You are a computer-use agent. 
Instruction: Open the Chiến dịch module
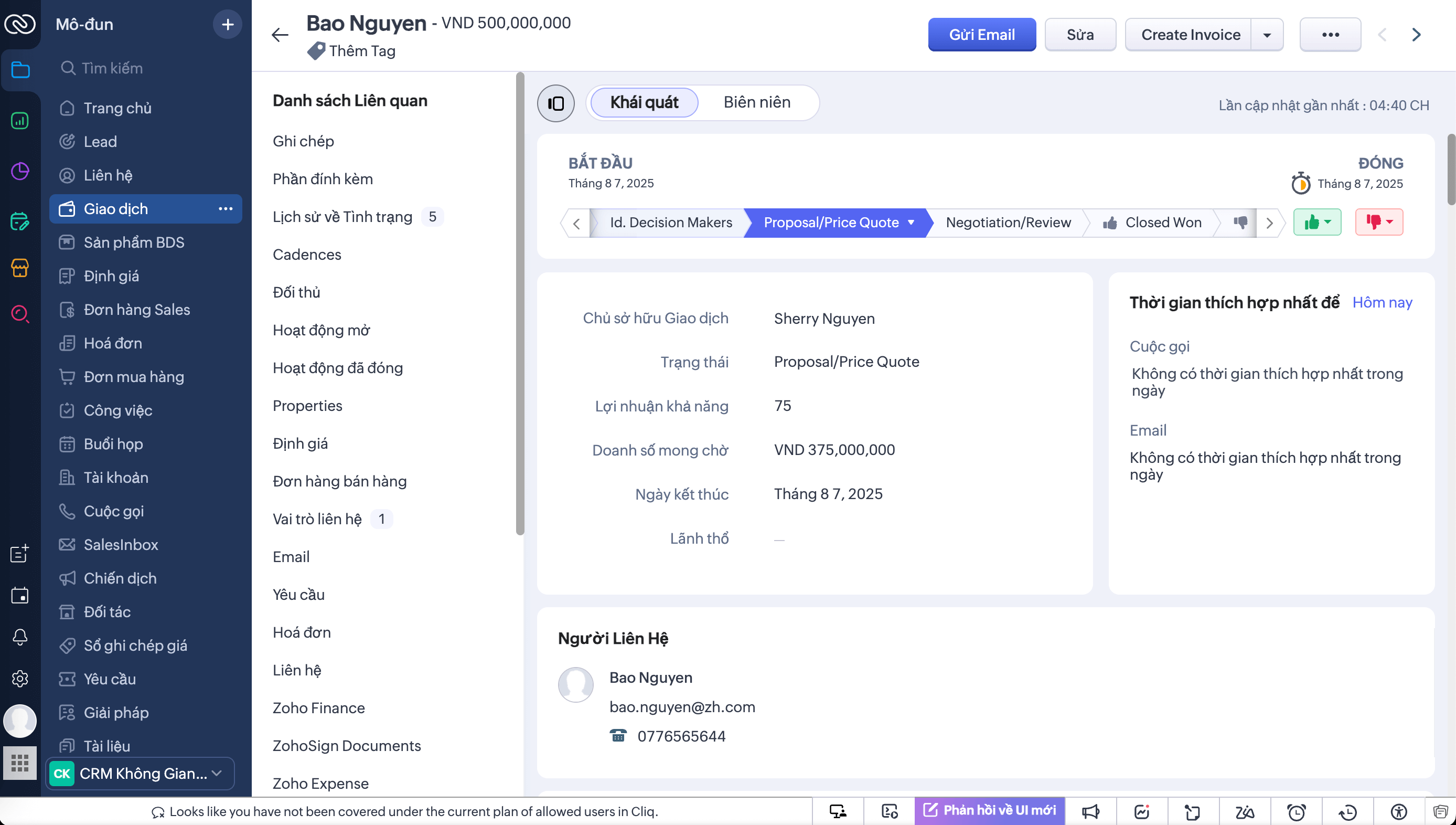point(145,578)
